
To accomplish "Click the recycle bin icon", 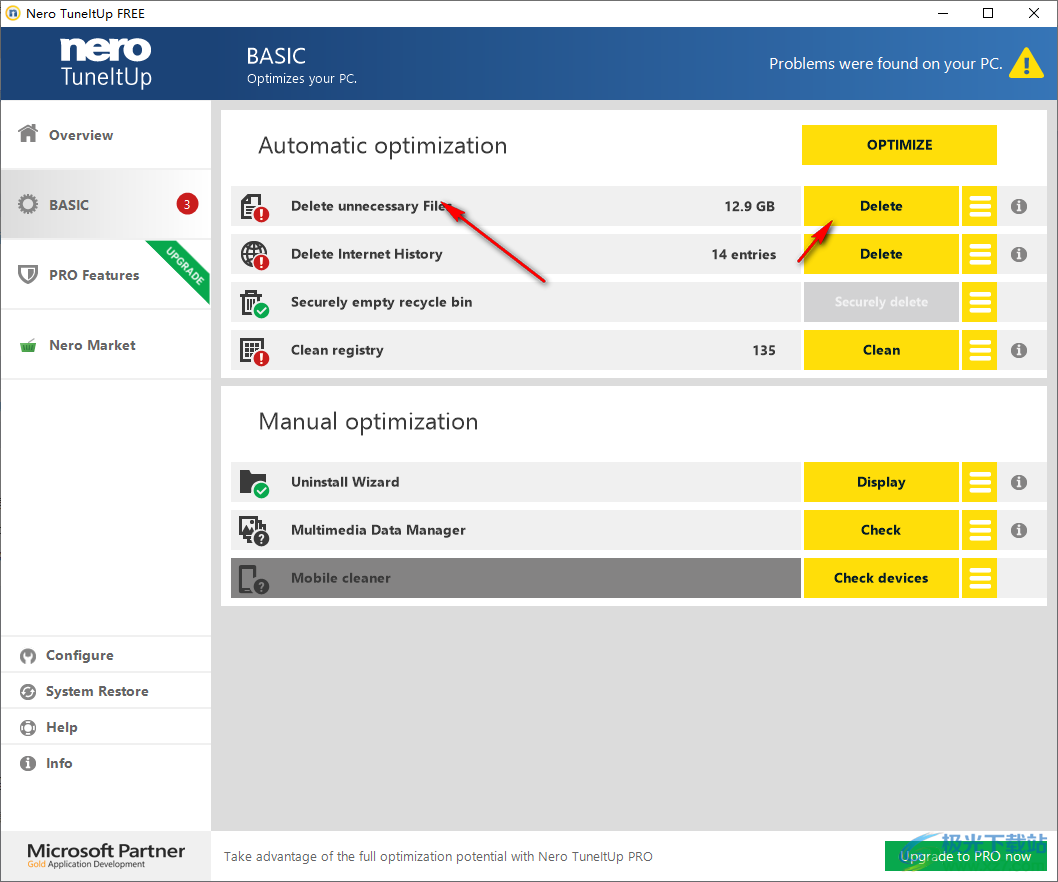I will tap(254, 303).
